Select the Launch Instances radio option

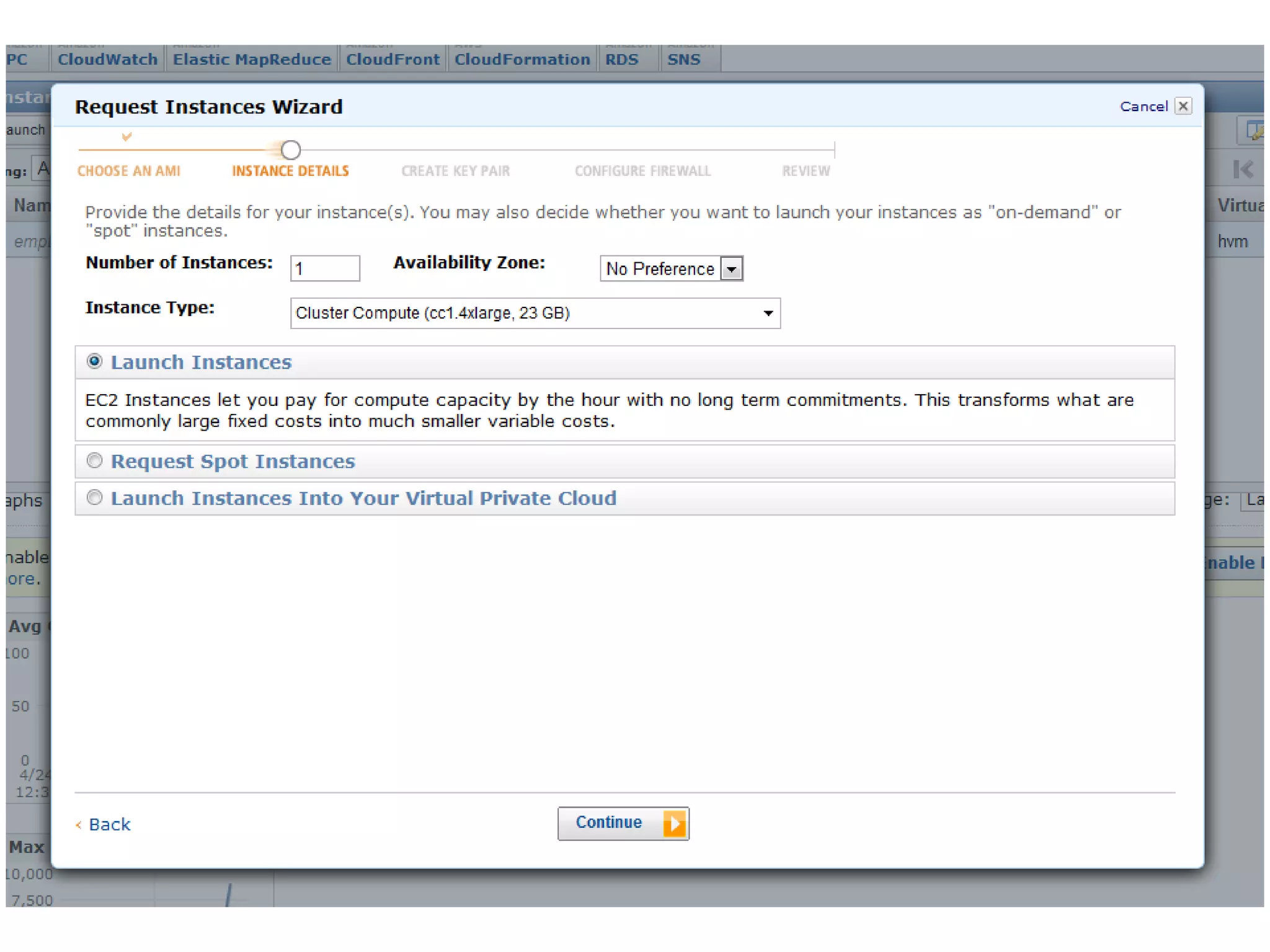click(94, 361)
